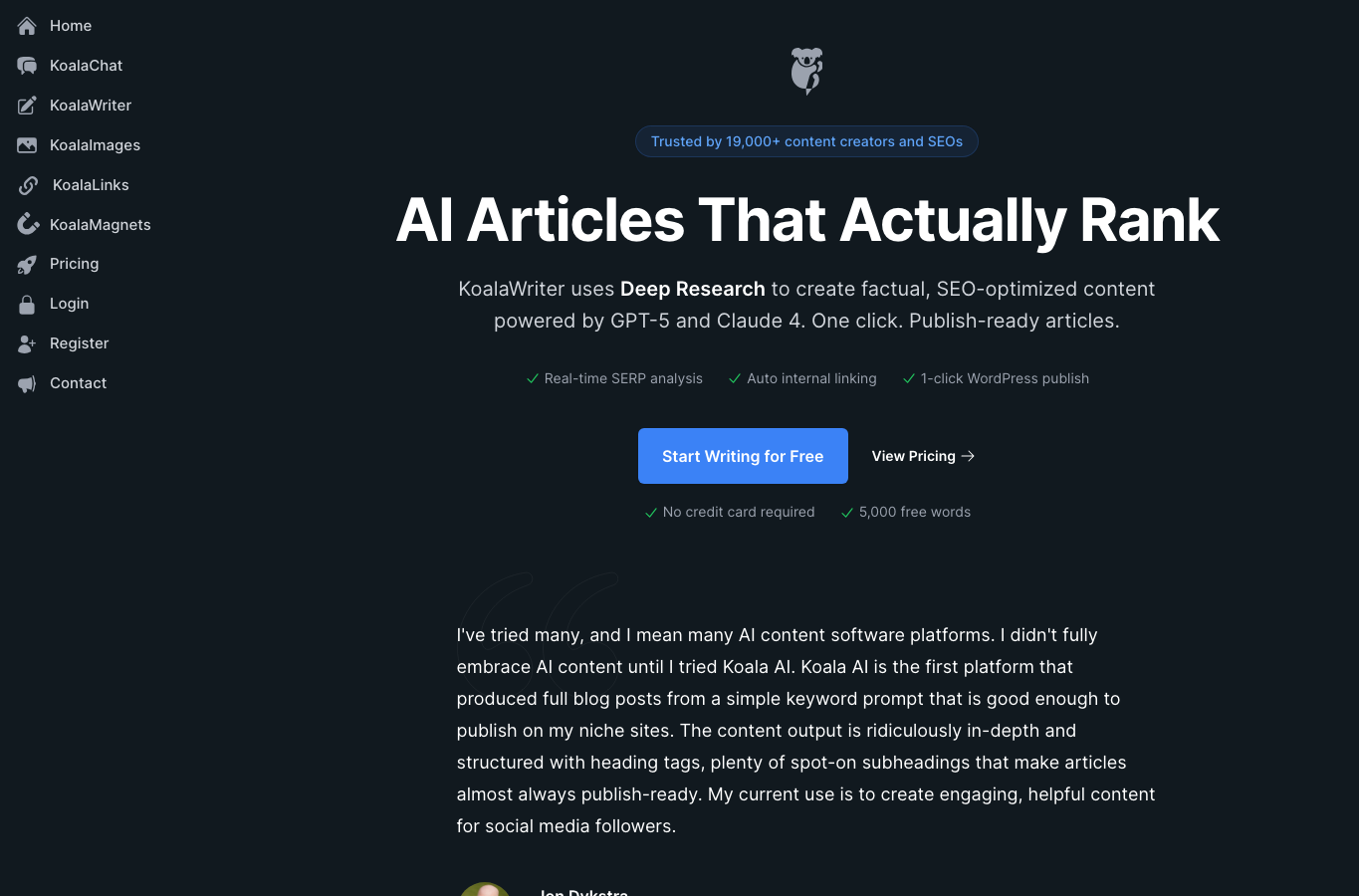Open KoalaChat via its chat bubble icon
The image size is (1359, 896).
click(27, 66)
